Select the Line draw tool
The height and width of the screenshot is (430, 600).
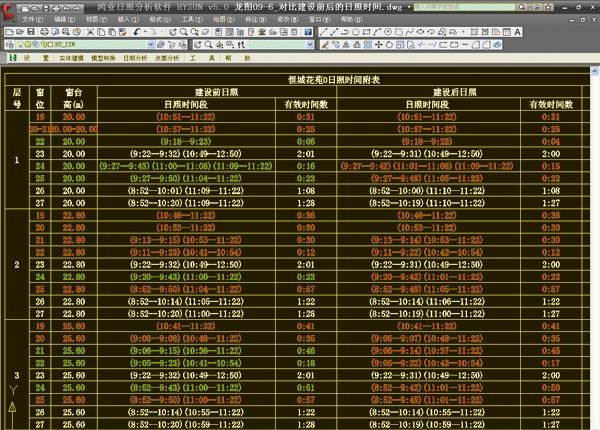pyautogui.click(x=323, y=32)
